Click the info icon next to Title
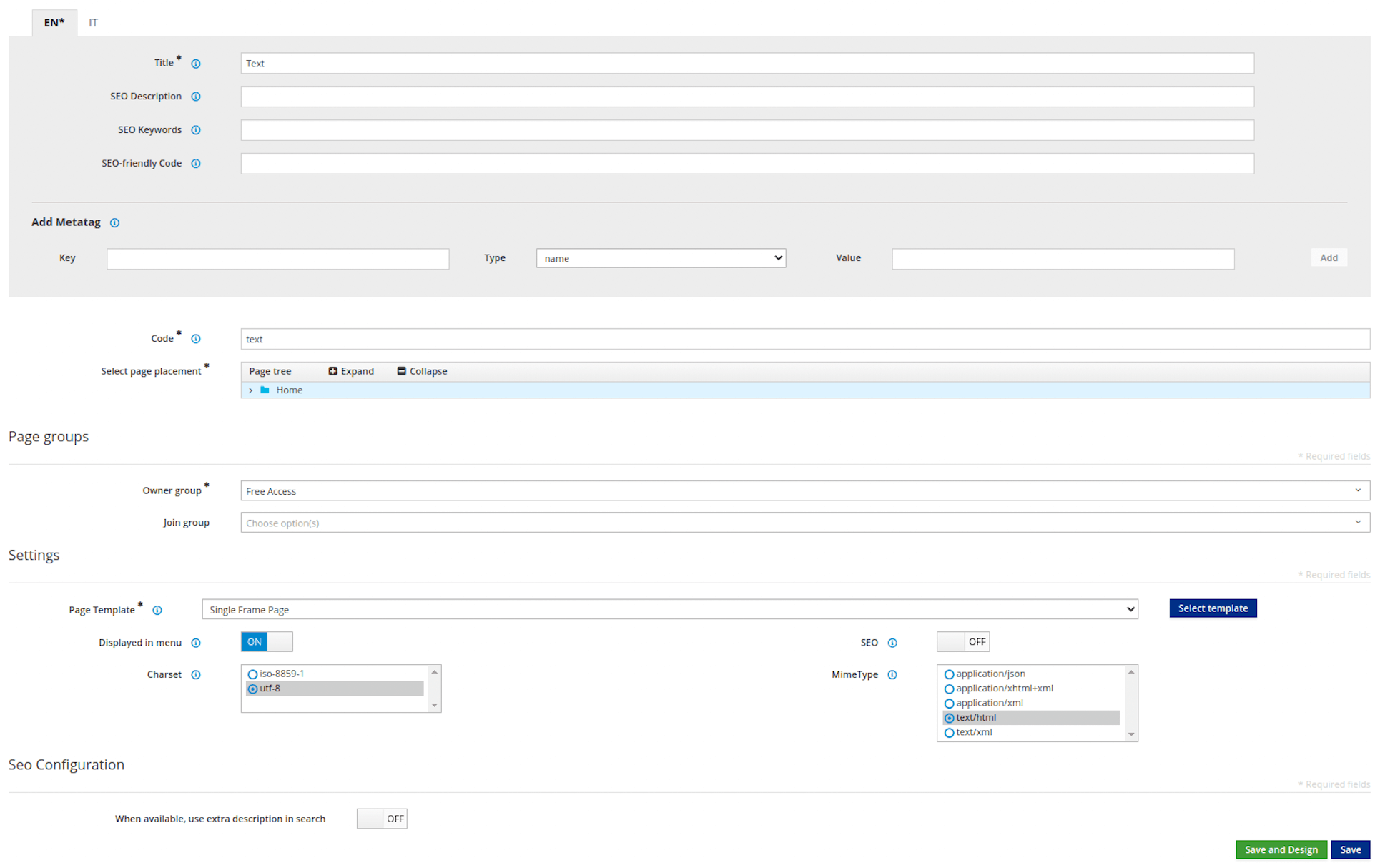 click(x=196, y=64)
